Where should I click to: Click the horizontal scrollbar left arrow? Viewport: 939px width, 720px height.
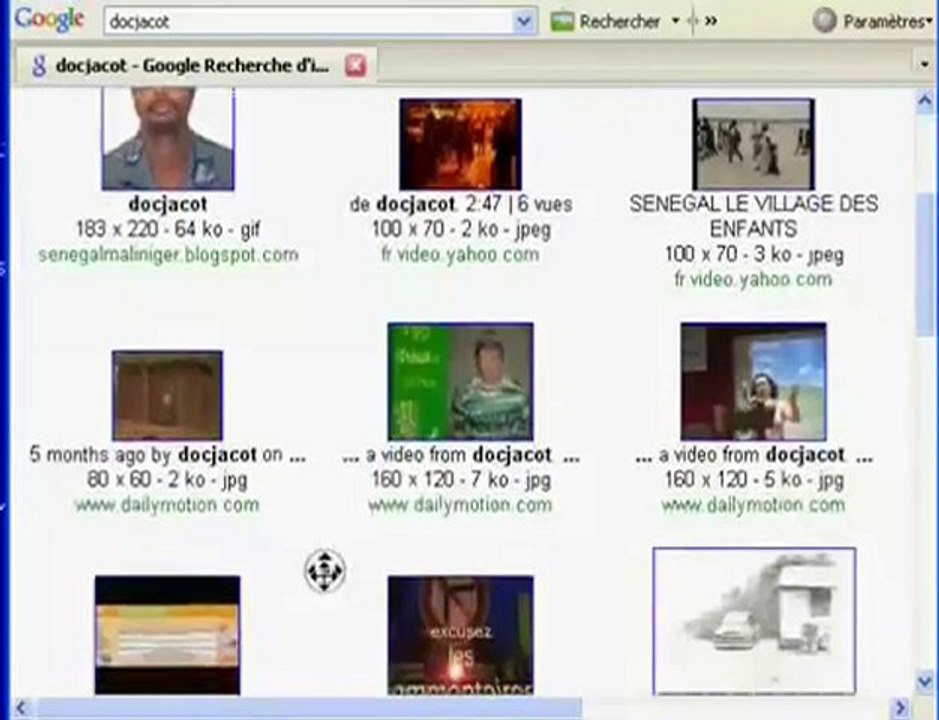pos(22,707)
